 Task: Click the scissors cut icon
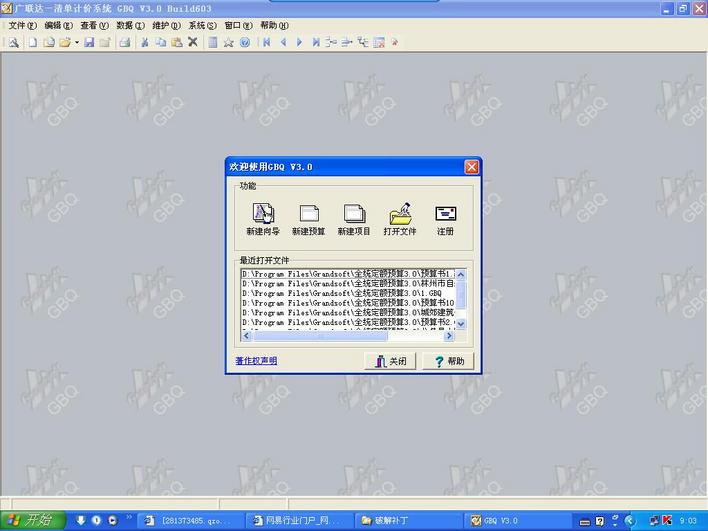(144, 42)
